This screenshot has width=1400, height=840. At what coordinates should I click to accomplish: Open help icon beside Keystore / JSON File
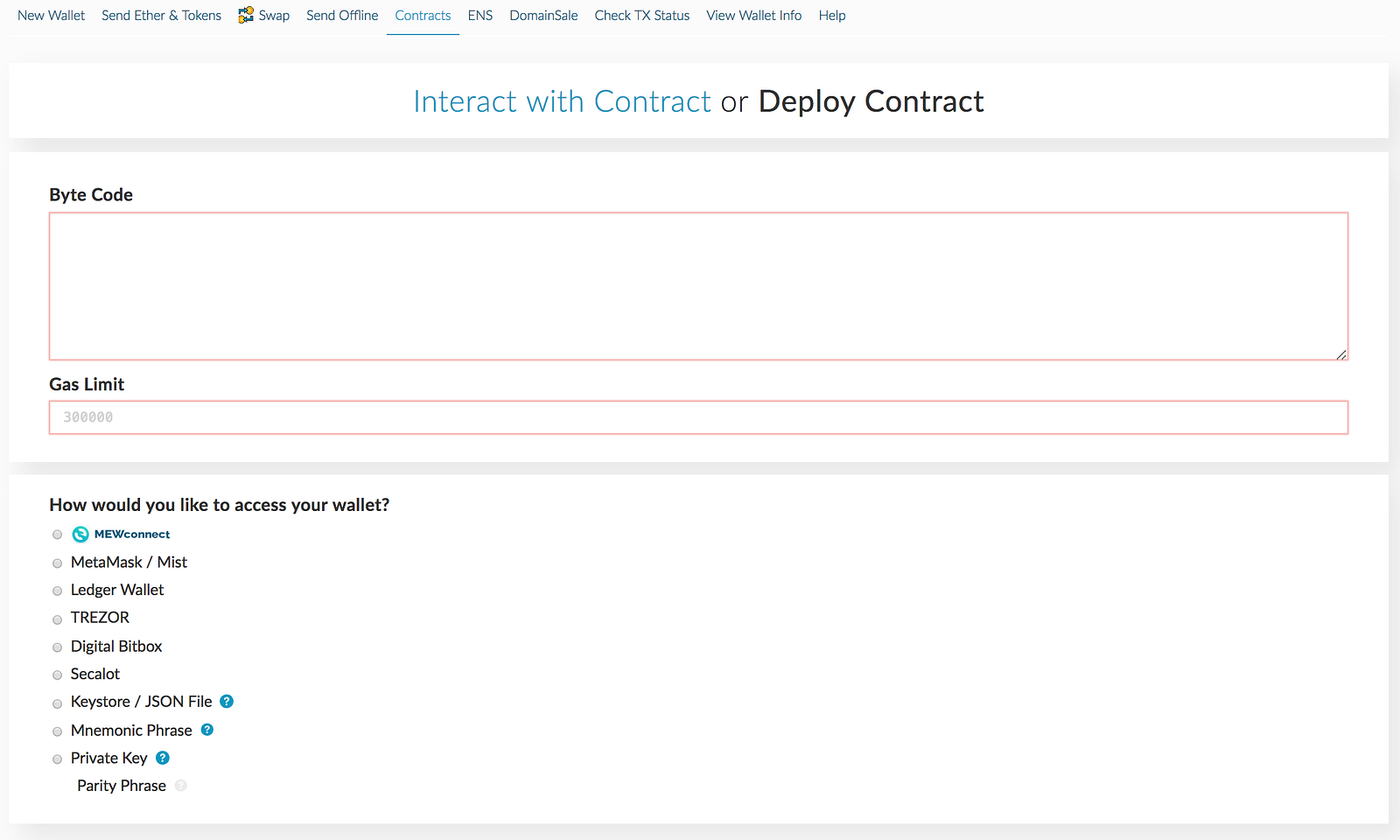click(227, 701)
